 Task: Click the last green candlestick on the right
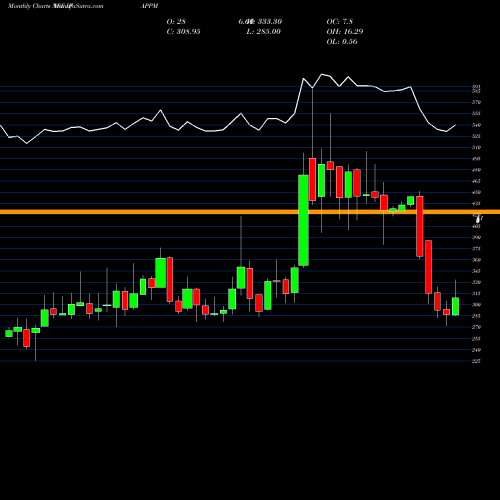(x=455, y=306)
